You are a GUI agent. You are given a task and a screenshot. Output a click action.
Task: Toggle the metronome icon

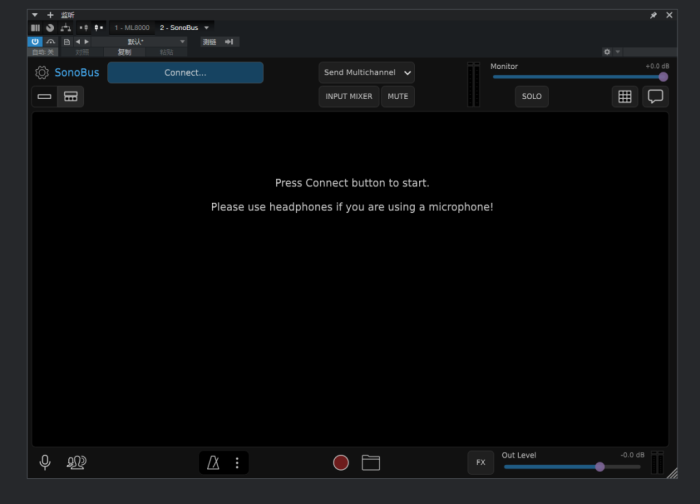[x=213, y=462]
